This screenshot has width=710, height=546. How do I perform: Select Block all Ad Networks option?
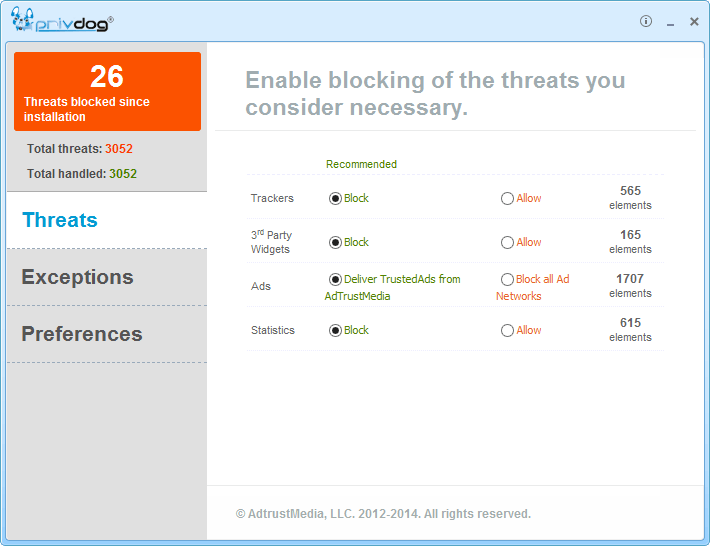(x=508, y=280)
